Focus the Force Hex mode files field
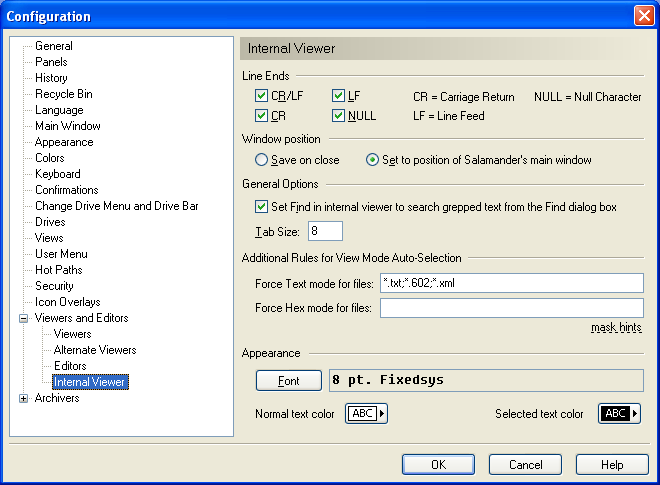The height and width of the screenshot is (485, 660). coord(511,308)
